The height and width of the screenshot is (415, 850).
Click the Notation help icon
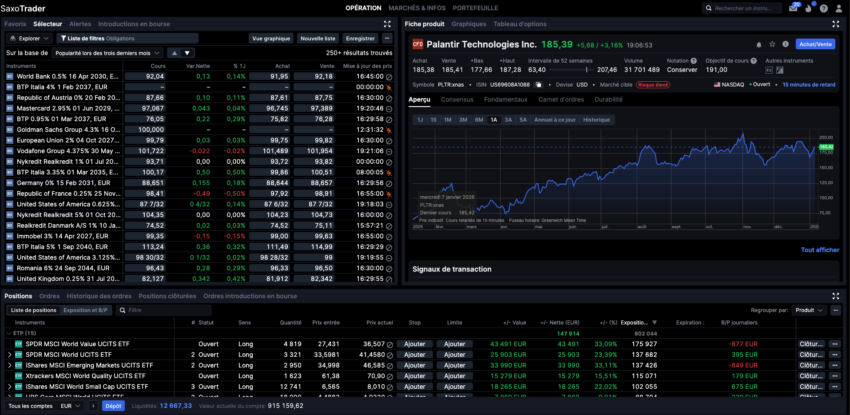pyautogui.click(x=693, y=61)
